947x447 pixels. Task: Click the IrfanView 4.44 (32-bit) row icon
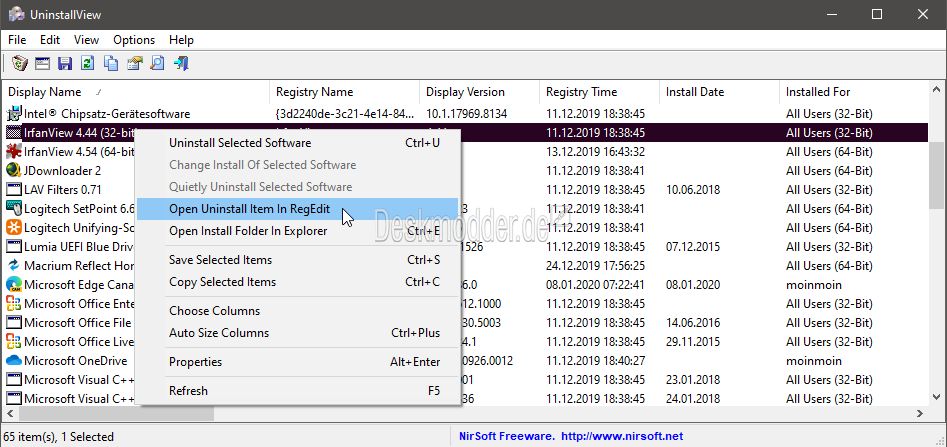click(x=13, y=132)
